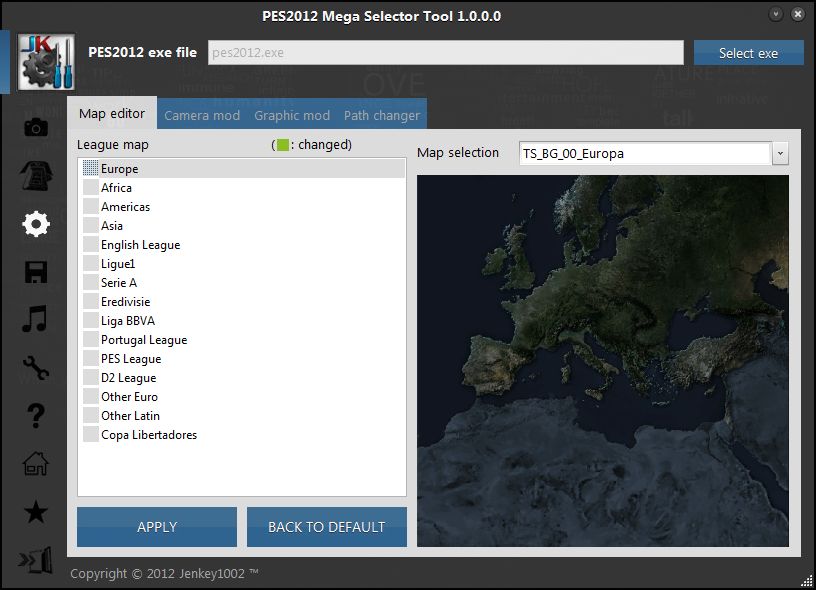Click the camera icon in the sidebar
The width and height of the screenshot is (816, 590).
36,127
